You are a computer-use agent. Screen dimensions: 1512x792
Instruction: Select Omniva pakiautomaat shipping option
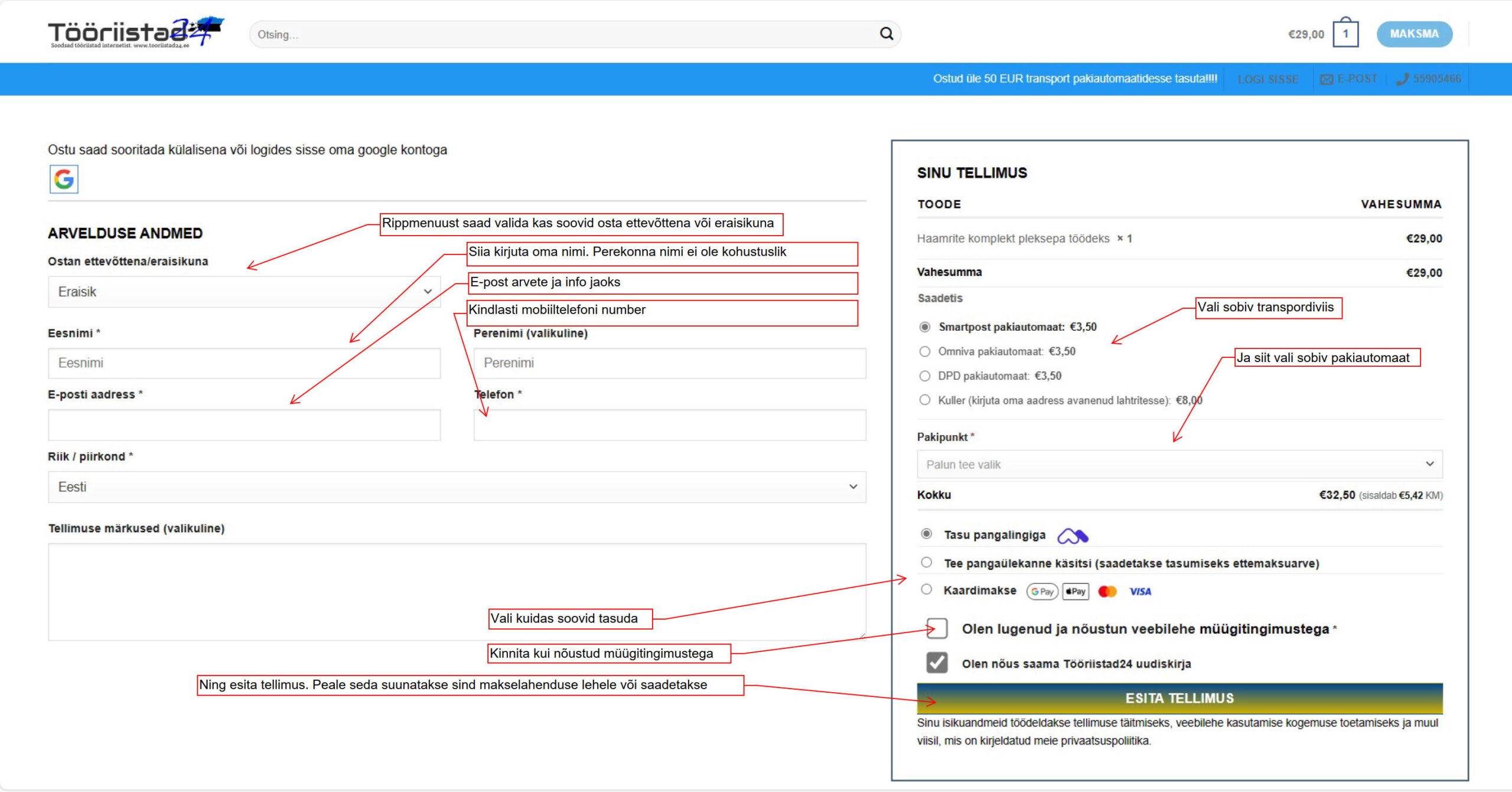tap(925, 351)
